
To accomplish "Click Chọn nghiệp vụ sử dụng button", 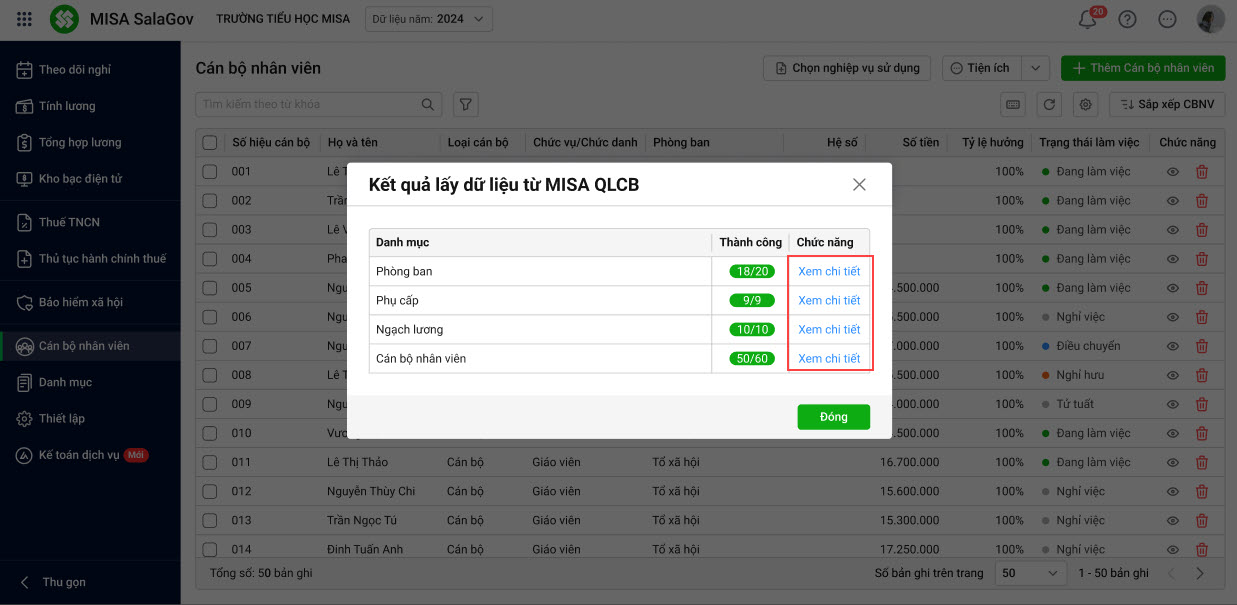I will pos(847,68).
